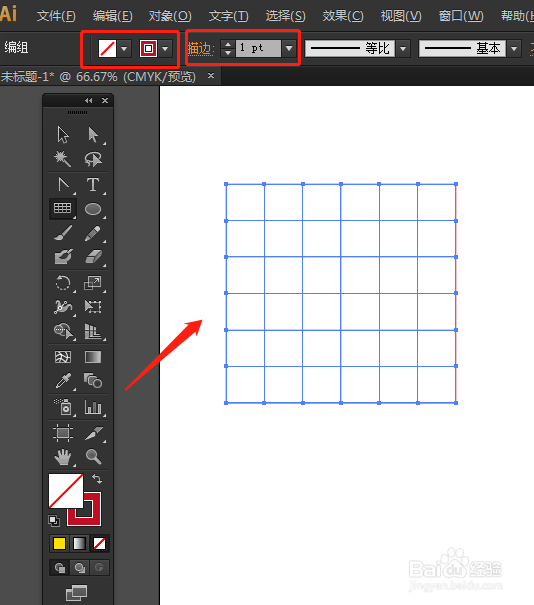Image resolution: width=534 pixels, height=605 pixels.
Task: Select the Slice tool
Action: pyautogui.click(x=93, y=433)
